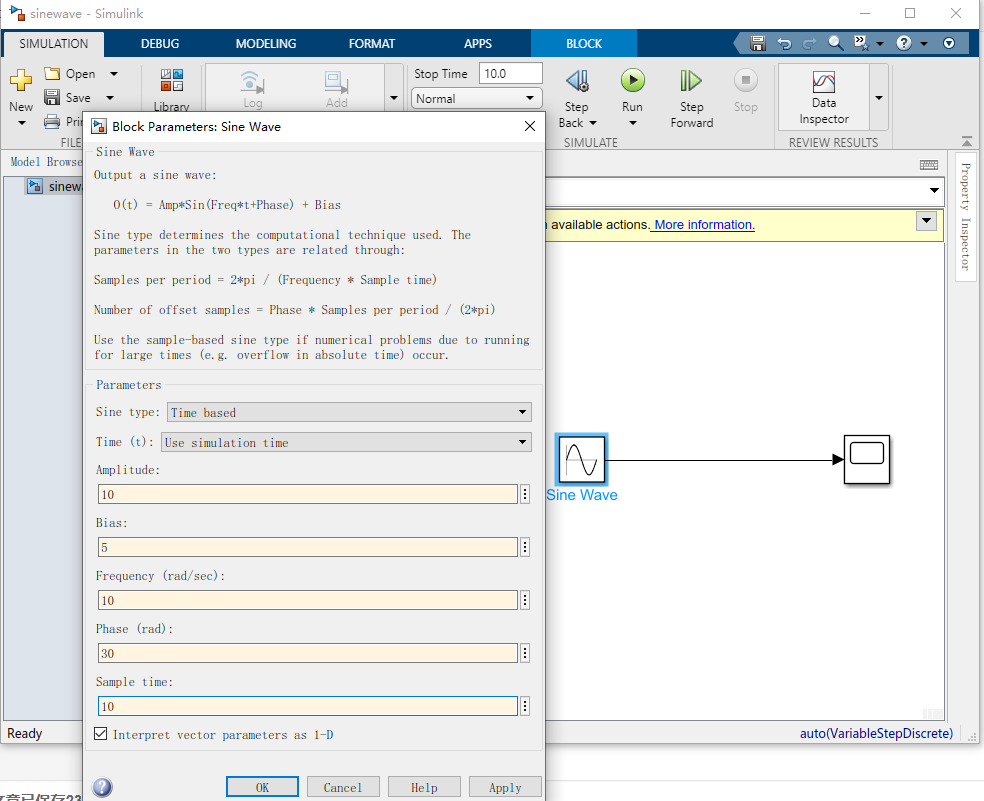Click the Sample time input field
This screenshot has width=984, height=801.
click(308, 706)
